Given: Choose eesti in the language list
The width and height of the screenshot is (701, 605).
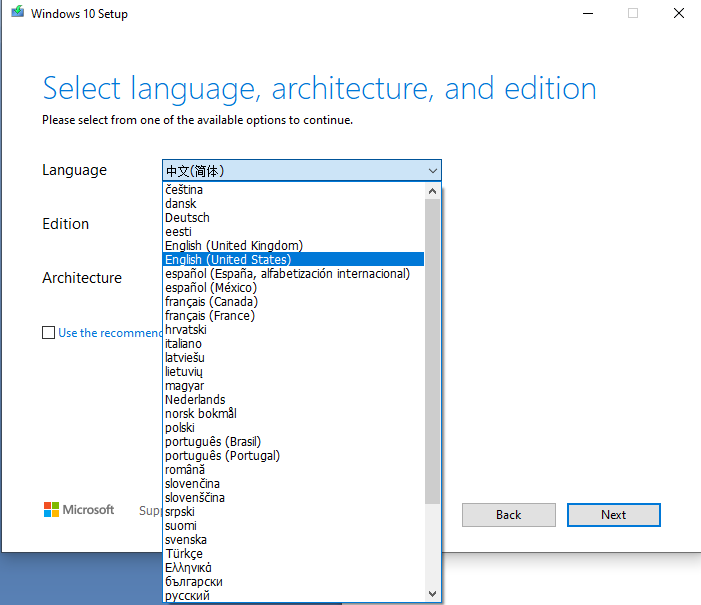Looking at the screenshot, I should (x=293, y=232).
